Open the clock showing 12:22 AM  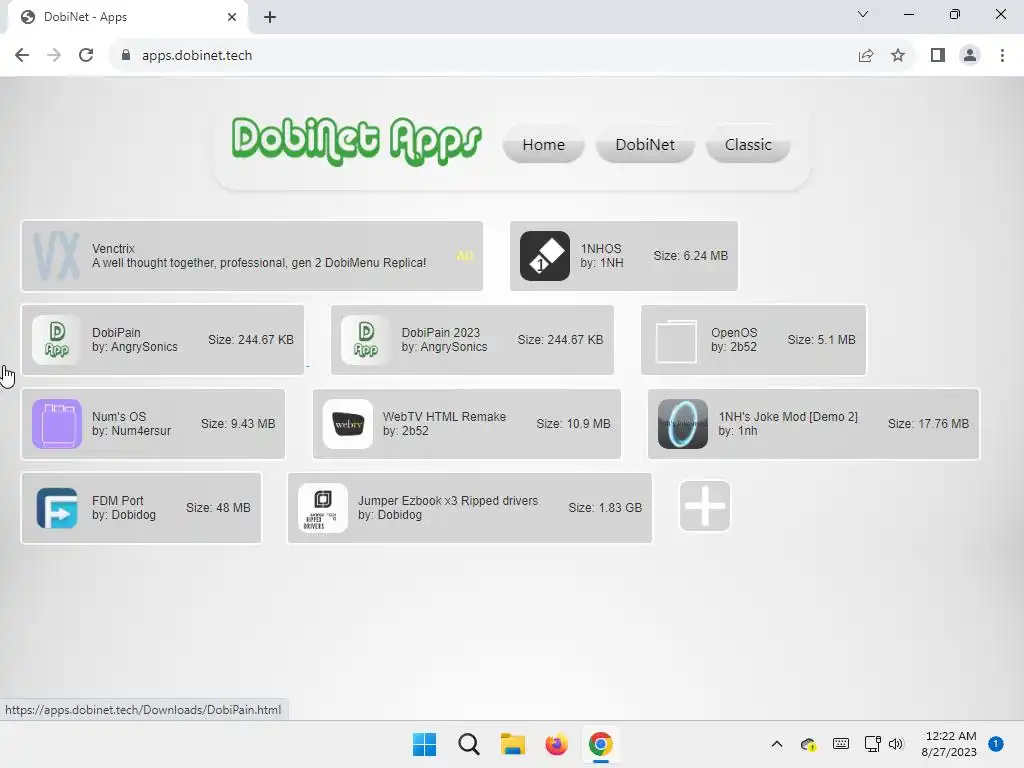coord(950,744)
